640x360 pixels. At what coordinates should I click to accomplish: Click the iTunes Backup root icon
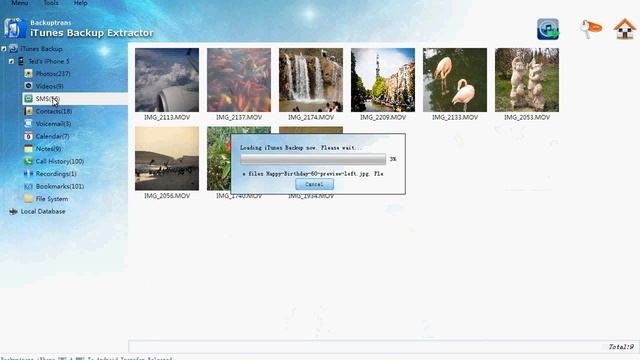coord(13,49)
